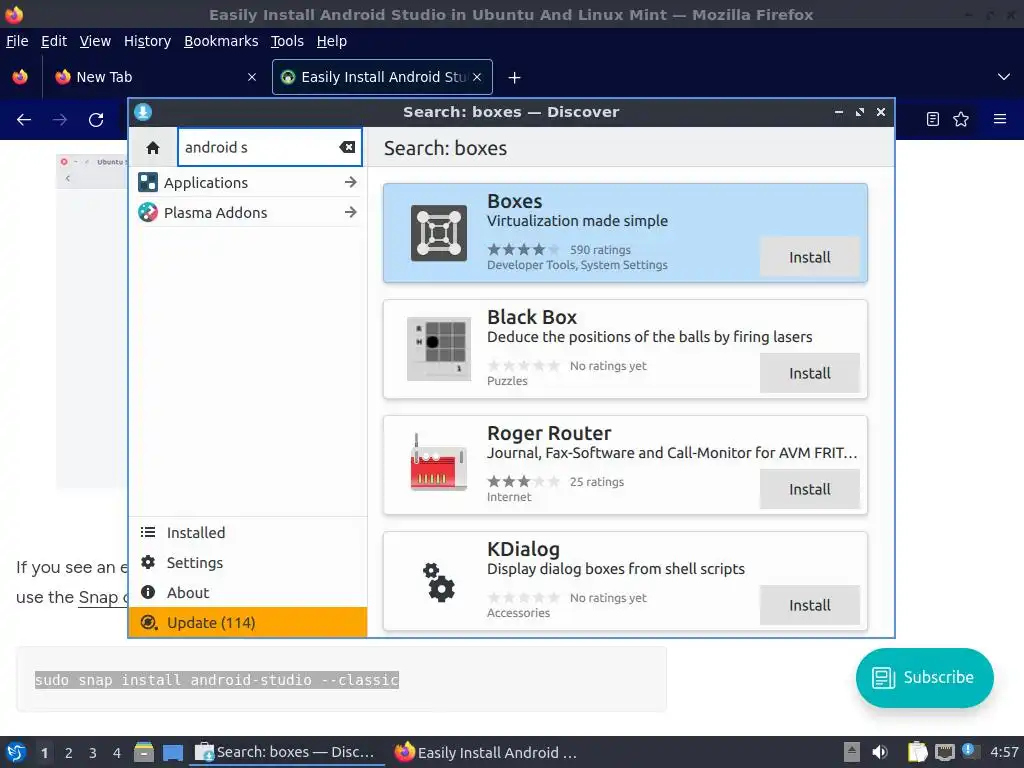Click the Installed list icon

pyautogui.click(x=148, y=532)
